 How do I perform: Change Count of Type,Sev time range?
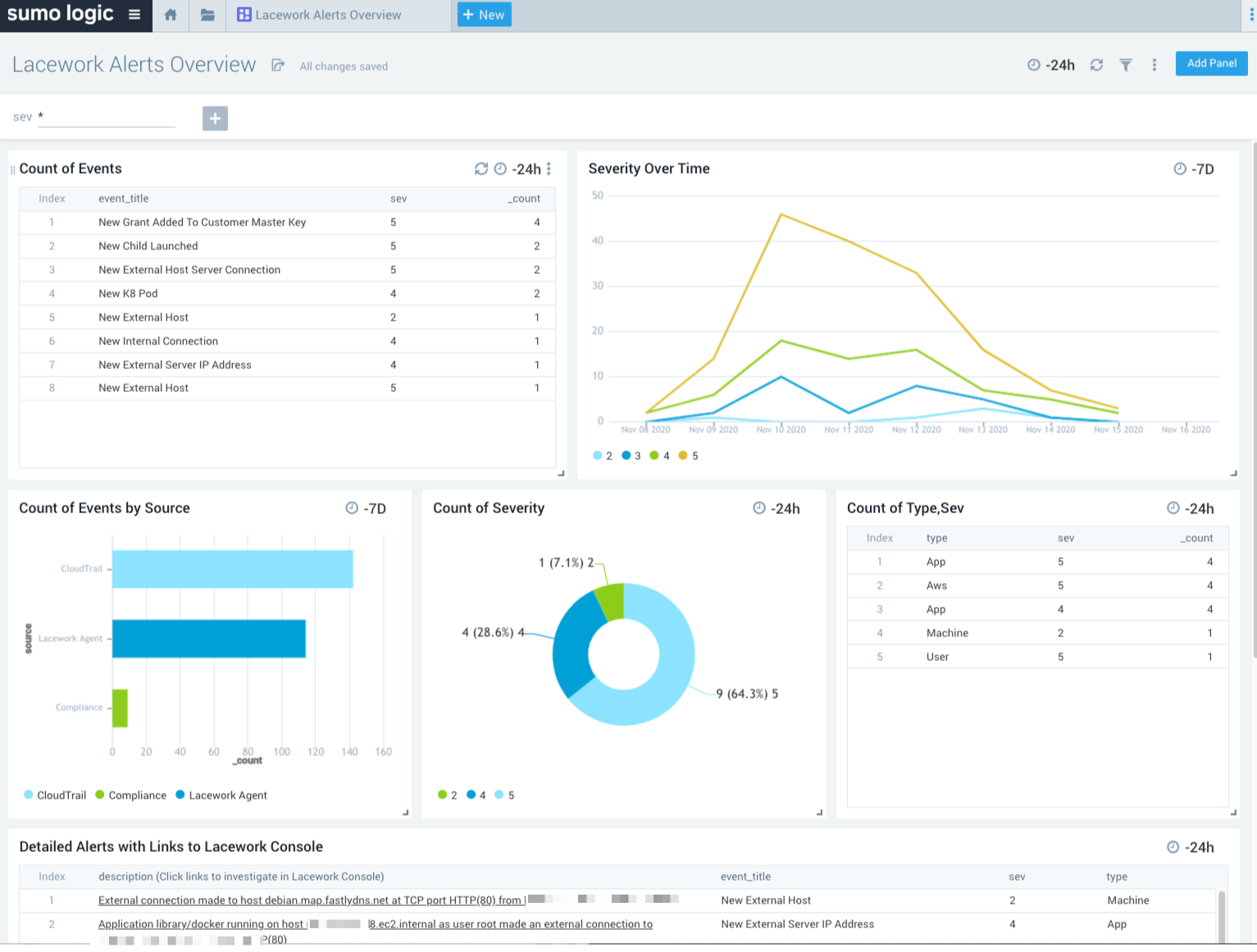1191,508
